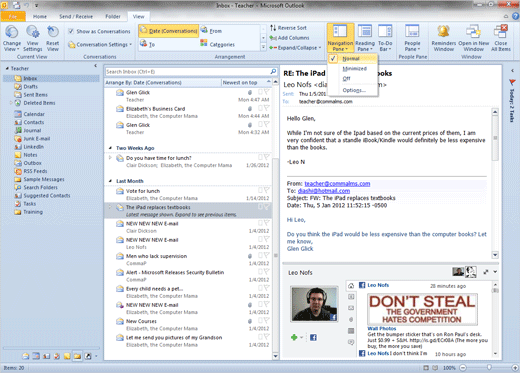Click diashi@hotmail.com link

coord(324,191)
